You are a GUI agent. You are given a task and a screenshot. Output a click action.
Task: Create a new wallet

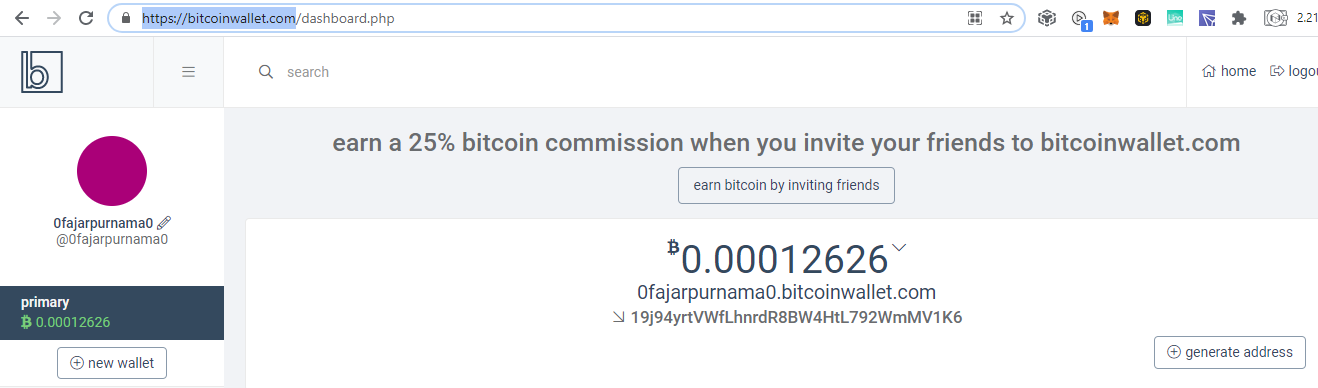tap(112, 363)
